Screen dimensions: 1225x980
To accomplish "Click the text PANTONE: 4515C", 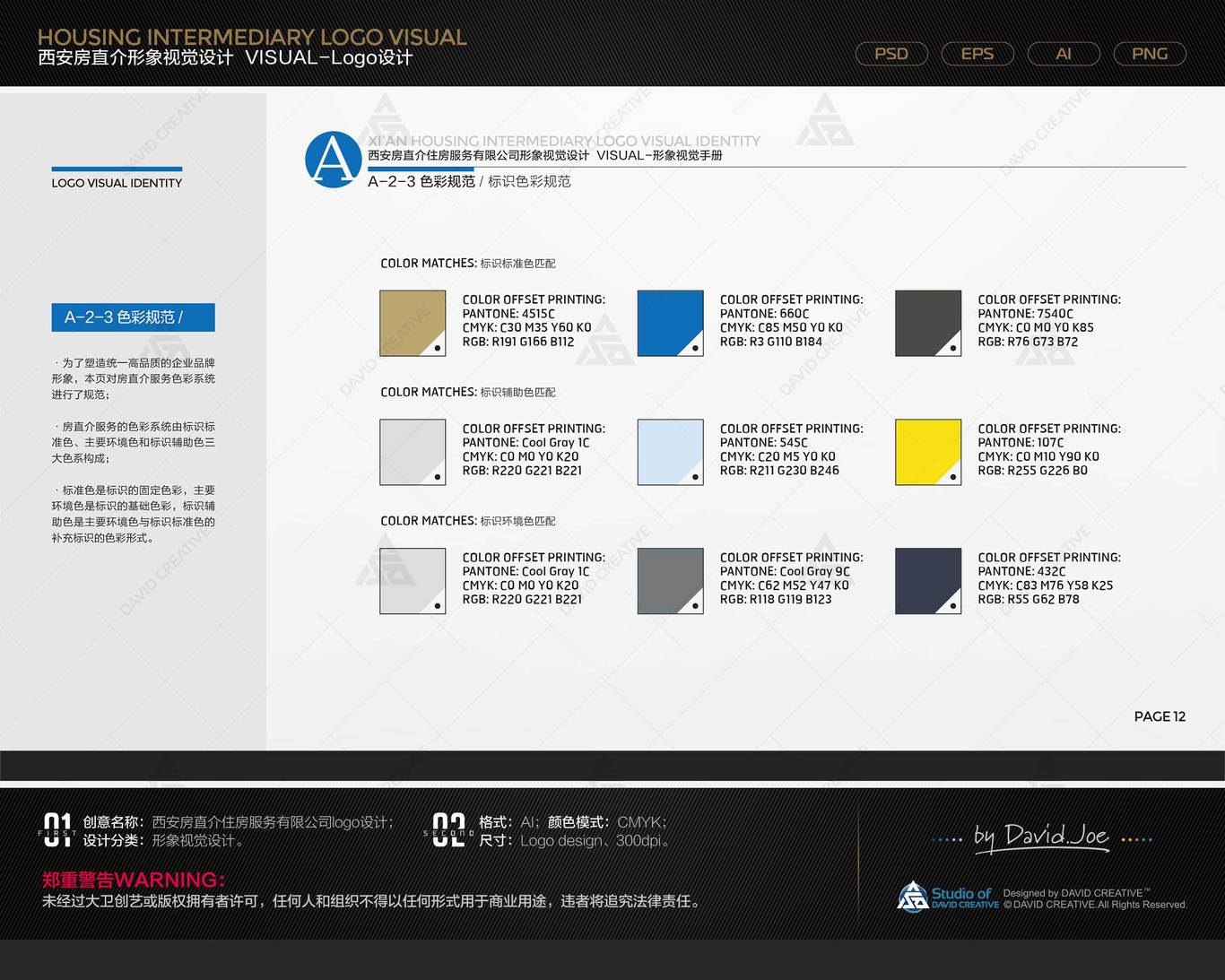I will pos(508,314).
